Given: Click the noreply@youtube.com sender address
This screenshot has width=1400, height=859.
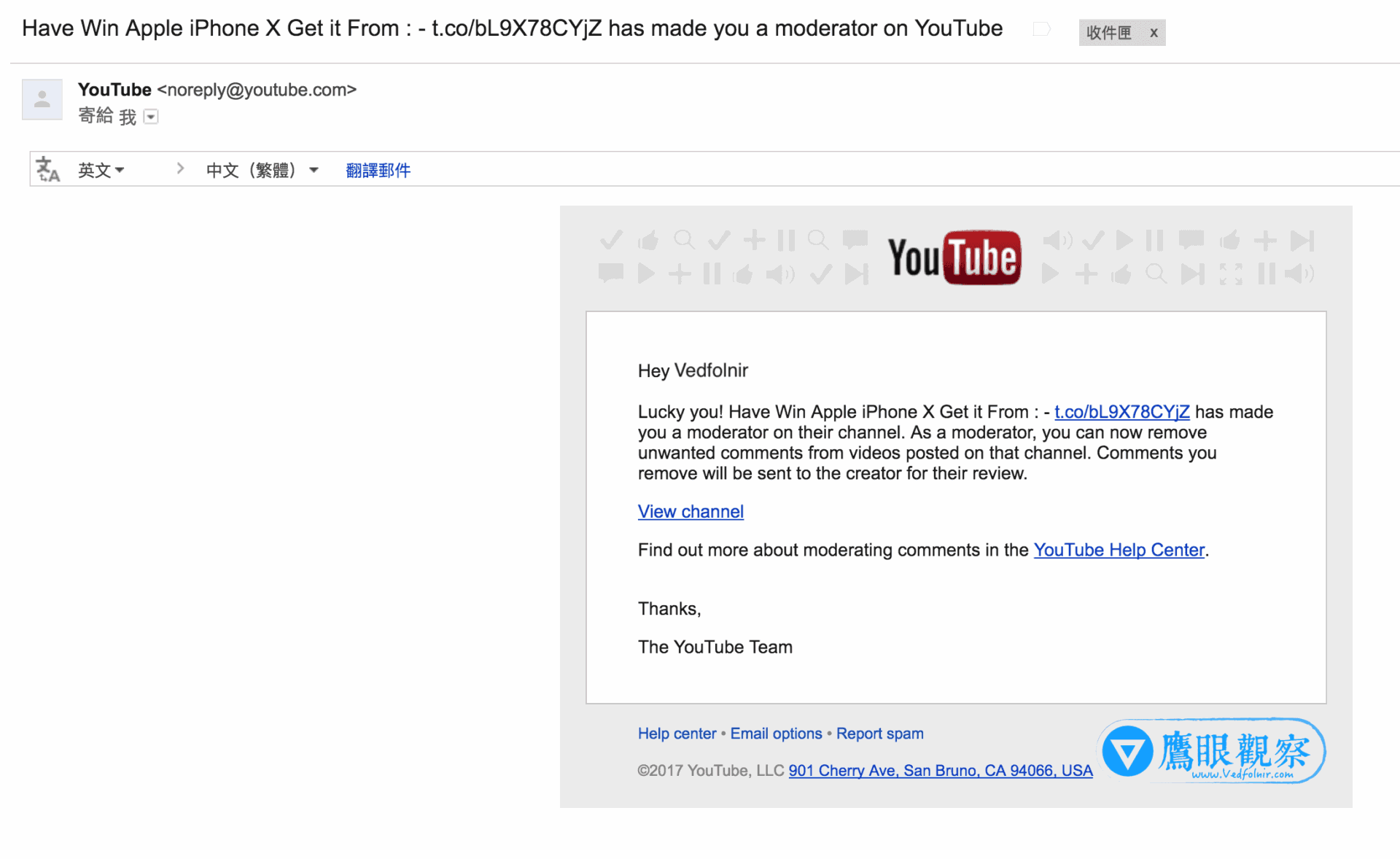Looking at the screenshot, I should 257,90.
